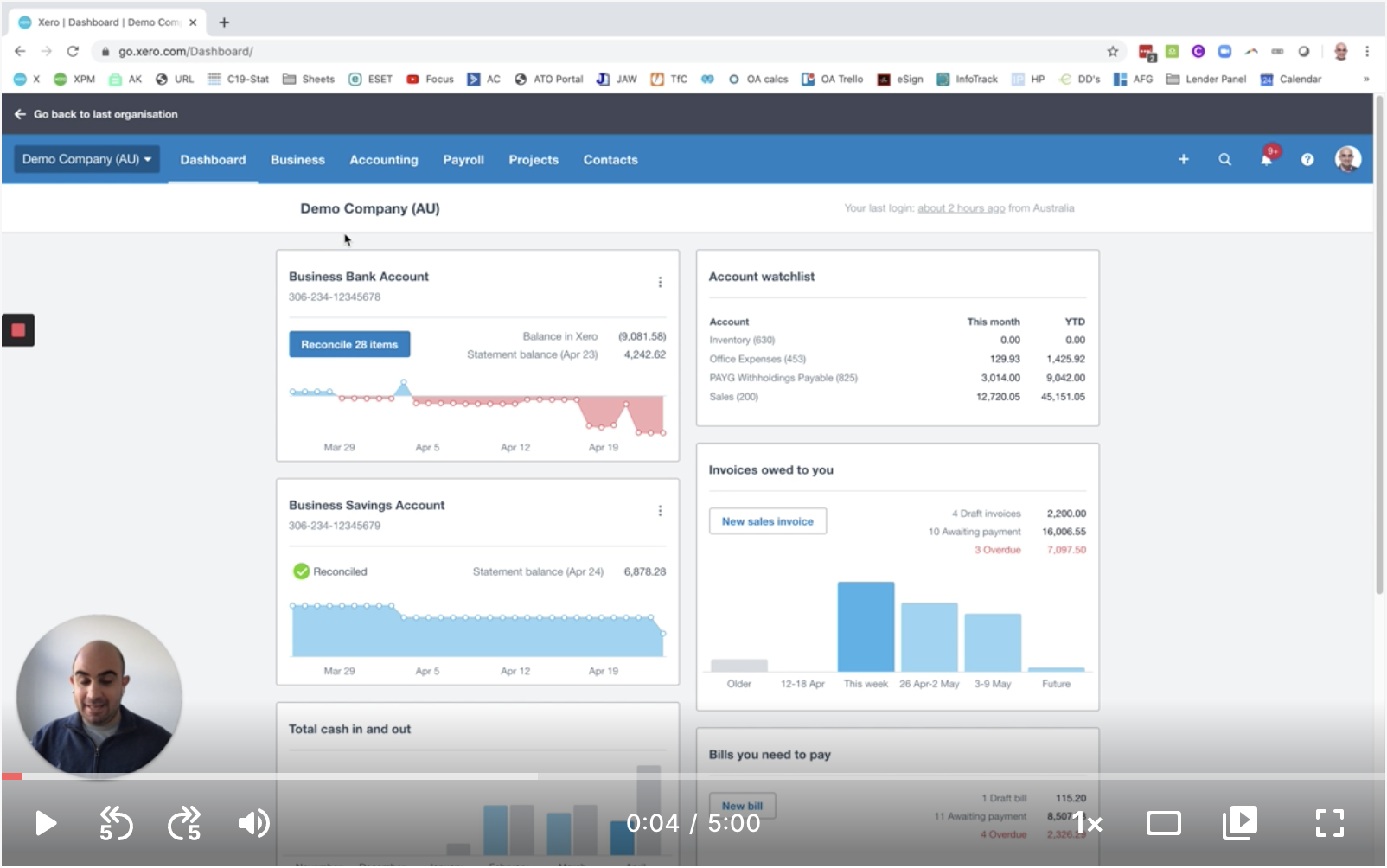Show more bookmarks chevron
This screenshot has height=868, width=1387.
tap(1366, 79)
